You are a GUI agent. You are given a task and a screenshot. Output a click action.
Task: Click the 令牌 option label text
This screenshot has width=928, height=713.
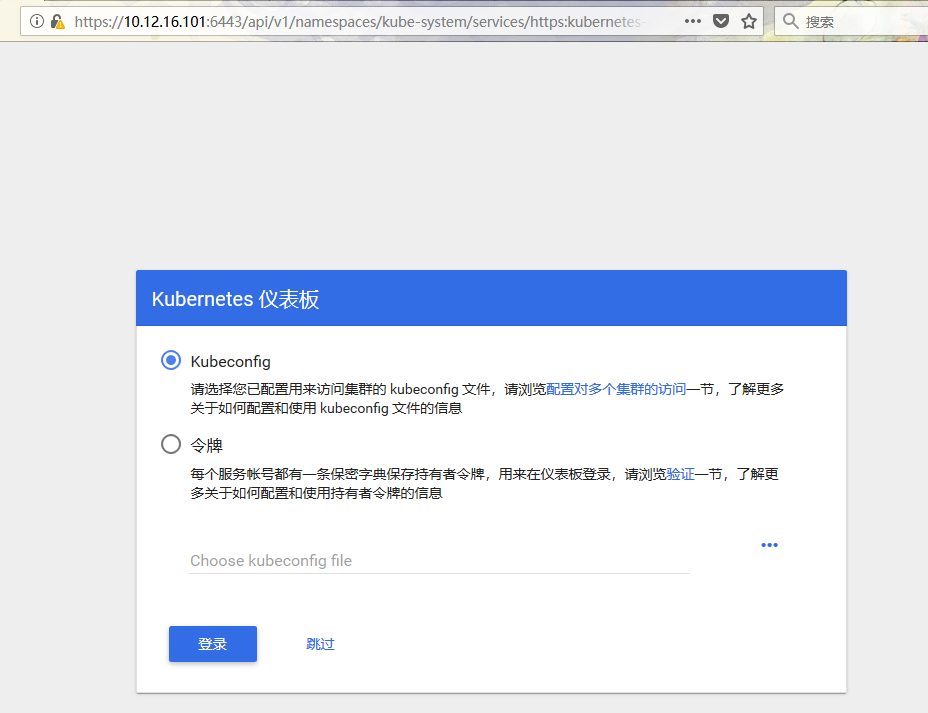207,445
